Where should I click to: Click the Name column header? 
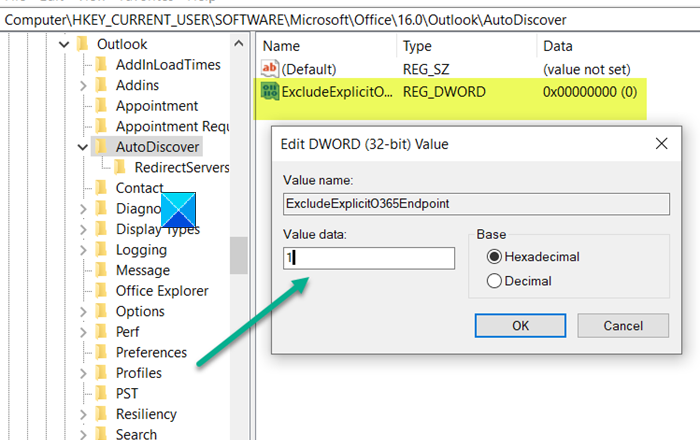click(281, 46)
